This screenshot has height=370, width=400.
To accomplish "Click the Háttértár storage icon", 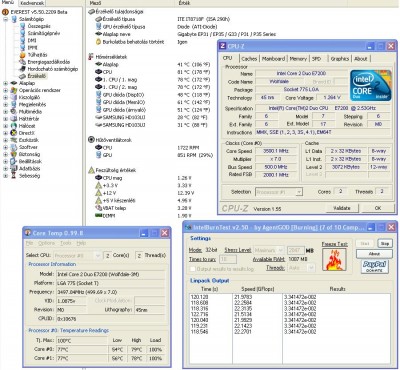I will pyautogui.click(x=14, y=119).
